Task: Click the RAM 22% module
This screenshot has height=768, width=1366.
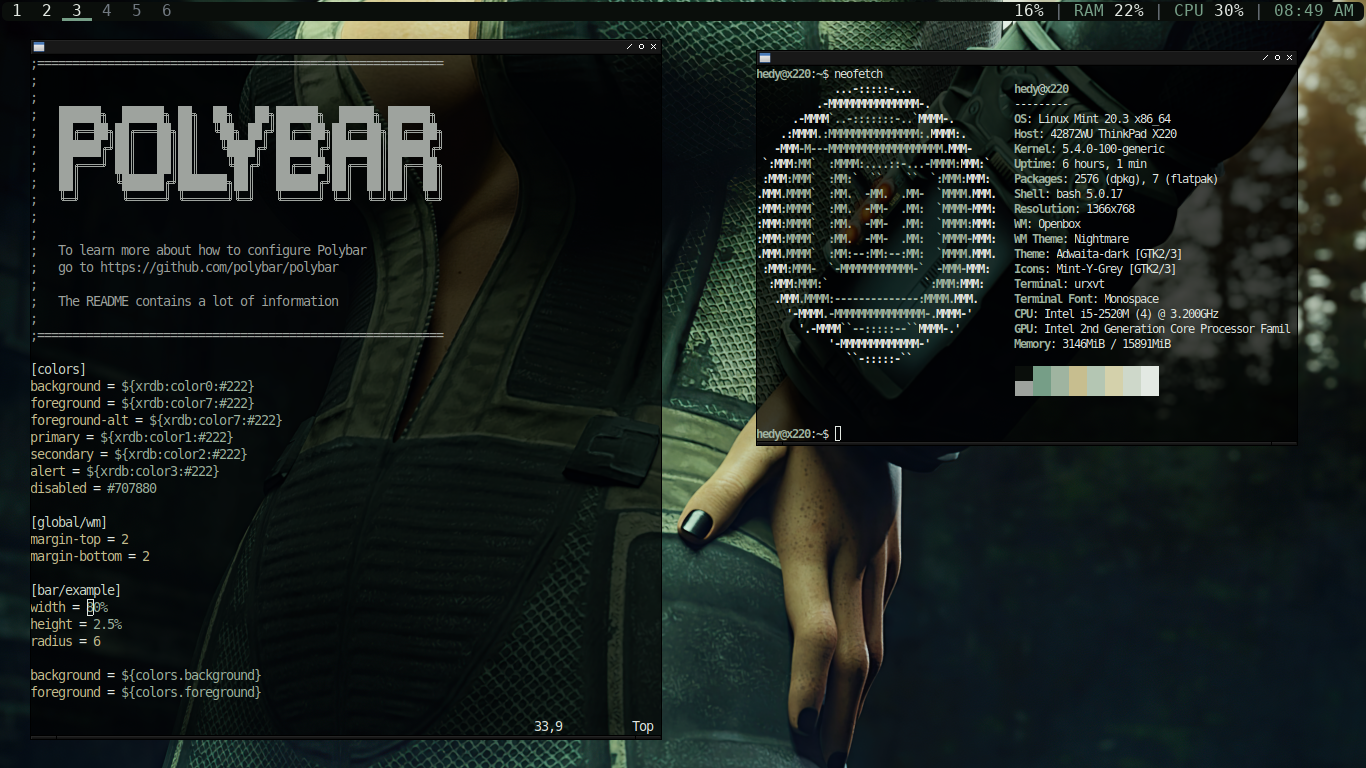Action: (1109, 11)
